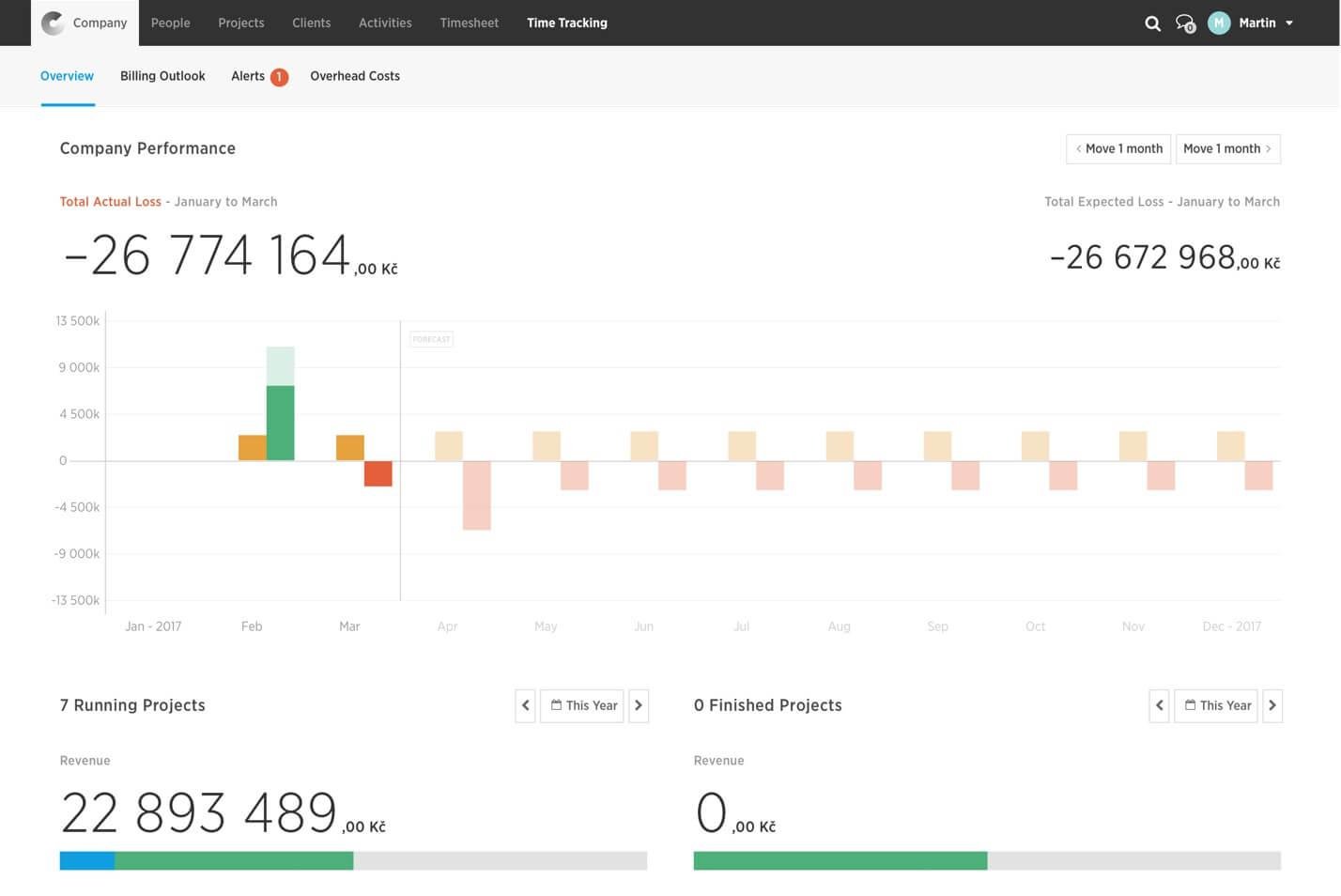Click the Running Projects revenue progress bar

353,860
